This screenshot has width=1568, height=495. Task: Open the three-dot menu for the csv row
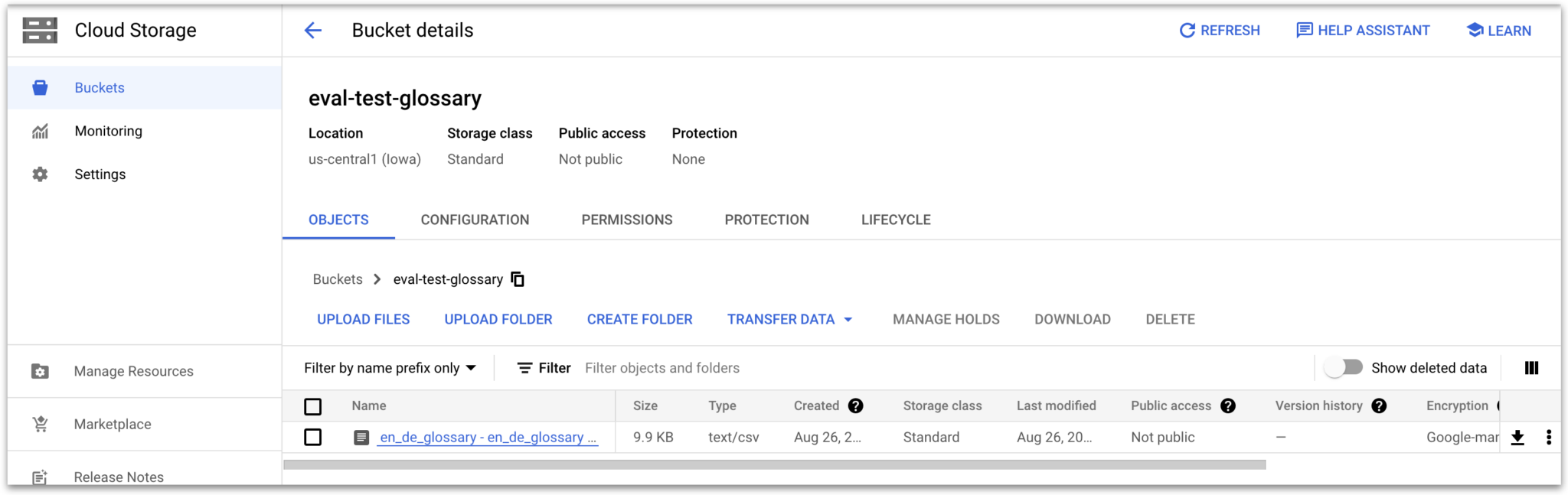(1548, 438)
